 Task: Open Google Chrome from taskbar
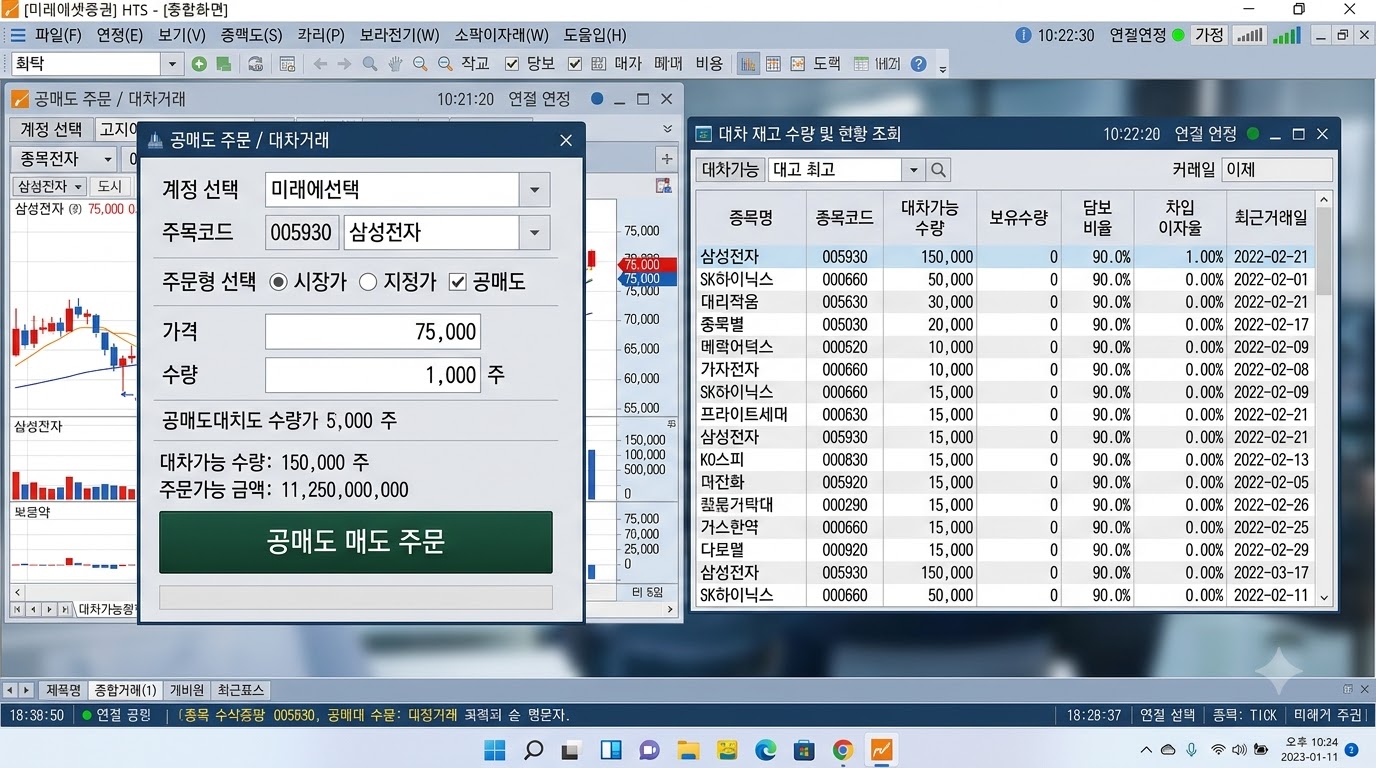coord(843,750)
